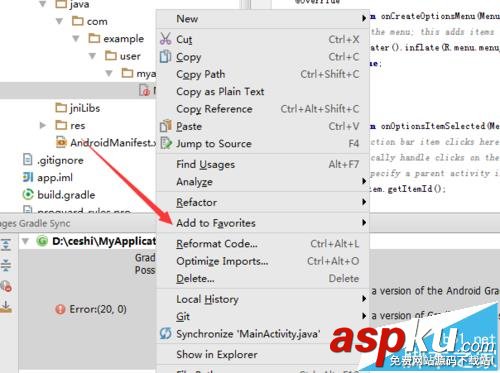Select Jump to Source entry
The height and width of the screenshot is (373, 500).
pyautogui.click(x=263, y=144)
